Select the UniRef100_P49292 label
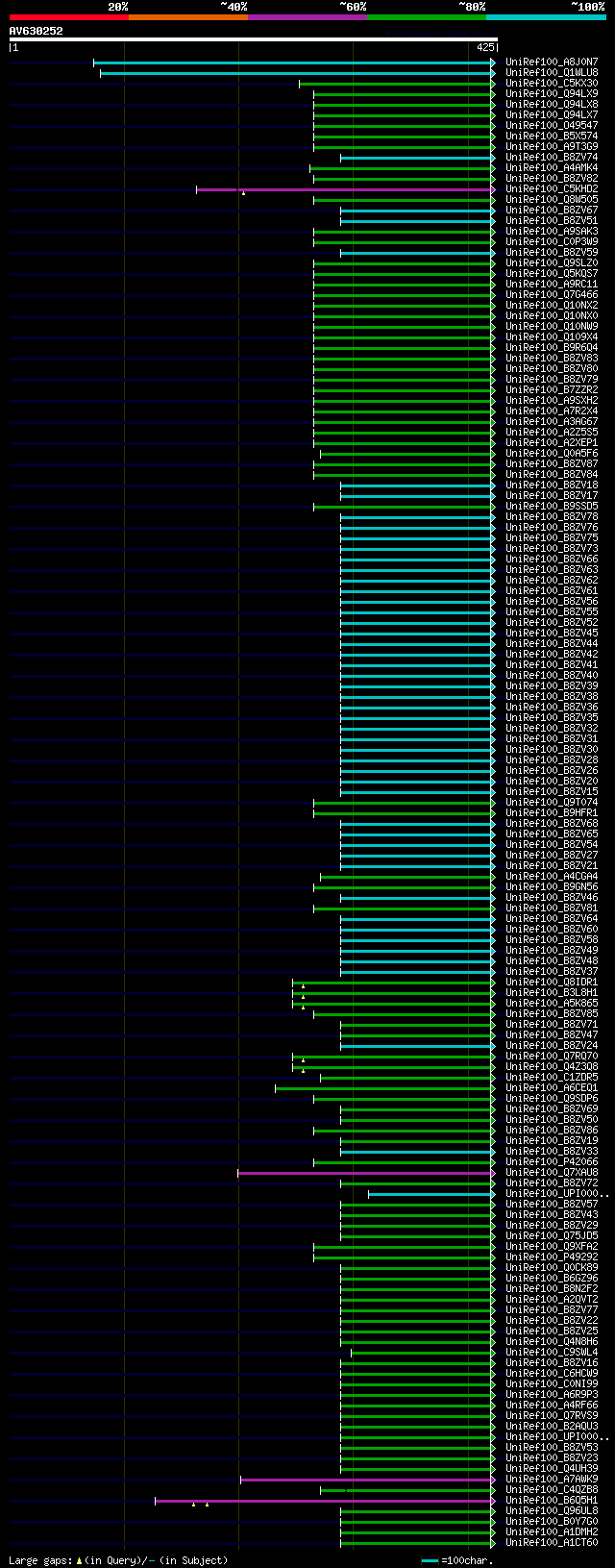This screenshot has height=1568, width=615. (x=552, y=1257)
